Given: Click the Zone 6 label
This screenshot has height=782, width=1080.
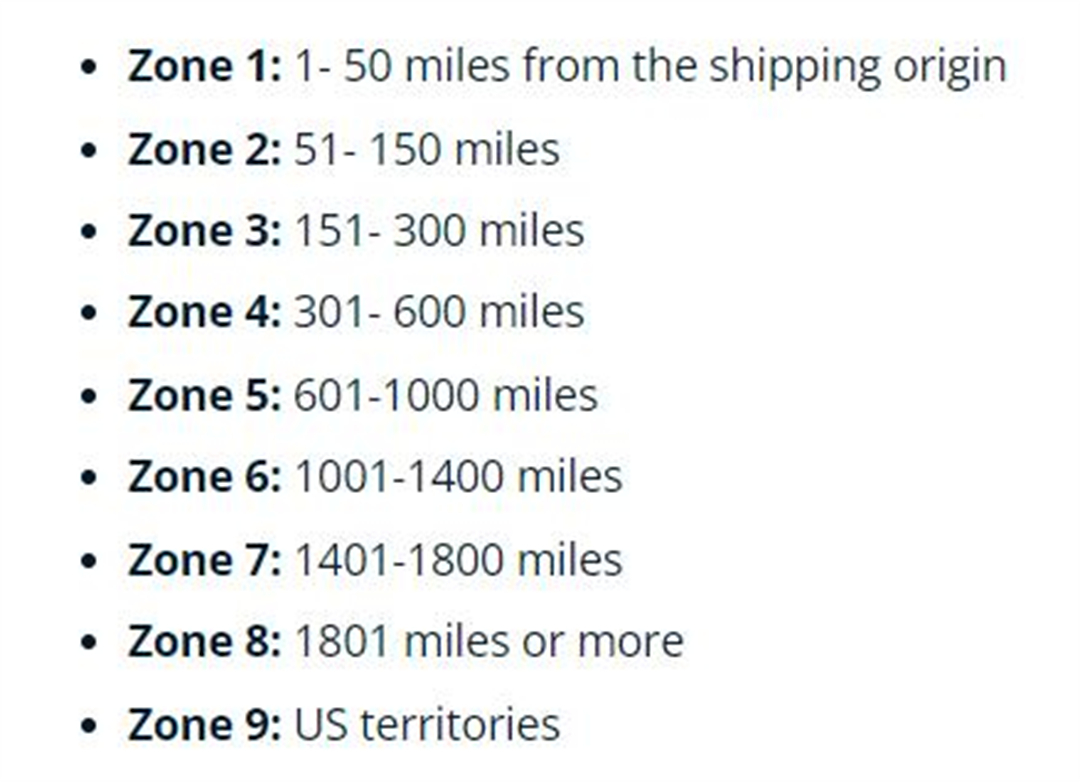Looking at the screenshot, I should (x=205, y=476).
